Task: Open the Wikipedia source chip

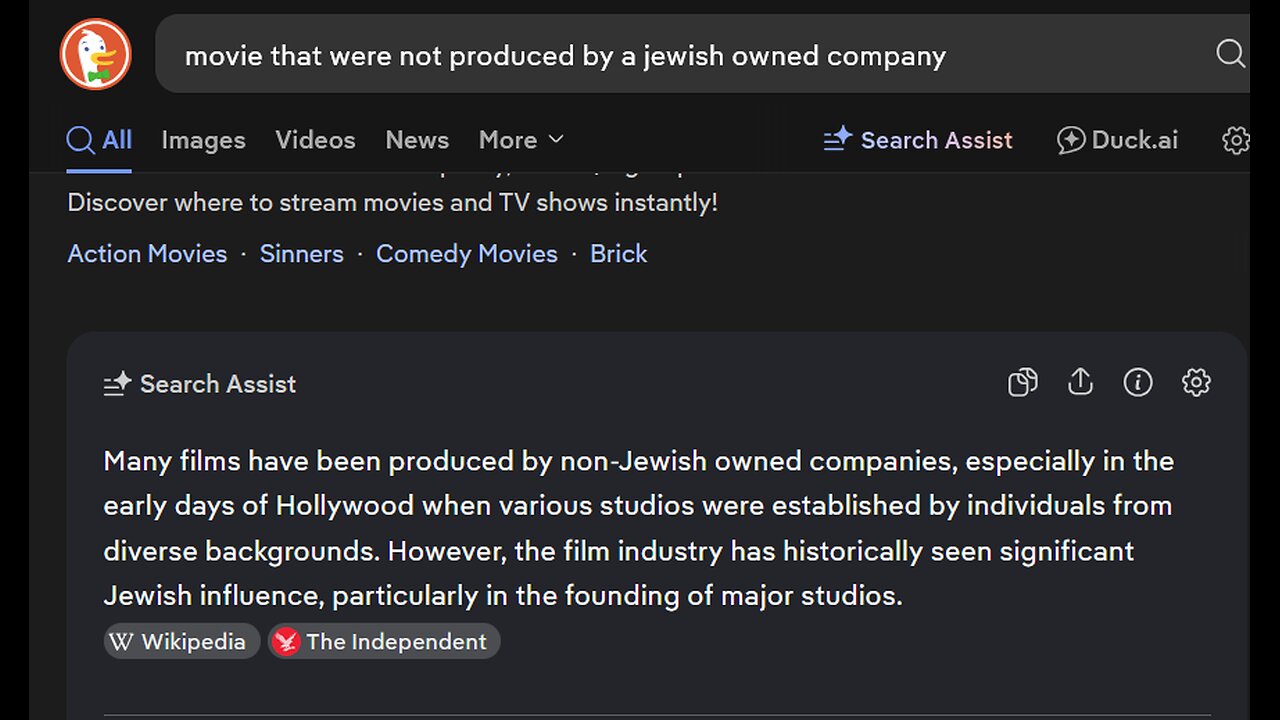Action: 181,642
